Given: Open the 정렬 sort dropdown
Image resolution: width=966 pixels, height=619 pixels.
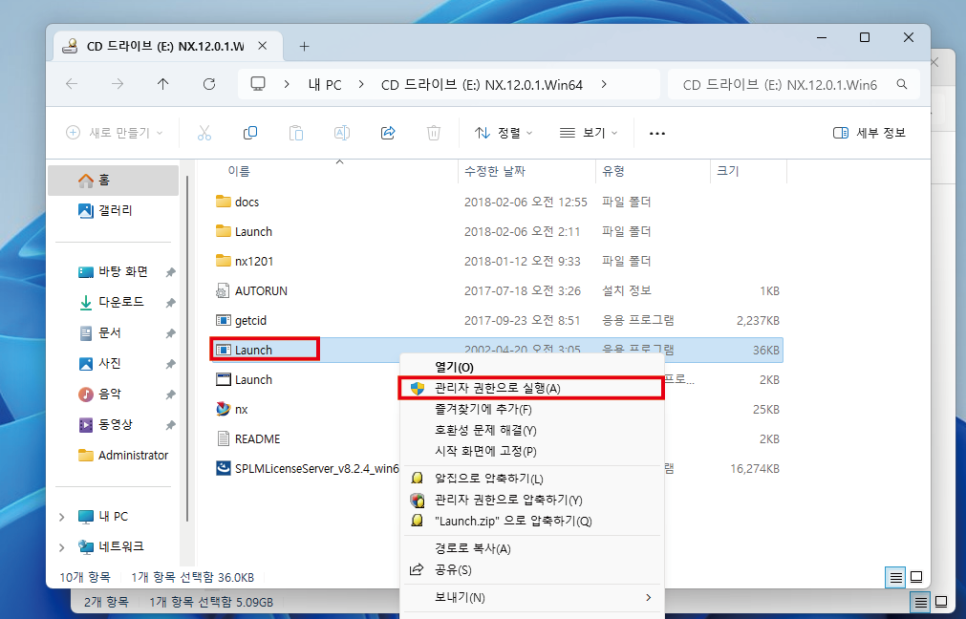Looking at the screenshot, I should [503, 132].
